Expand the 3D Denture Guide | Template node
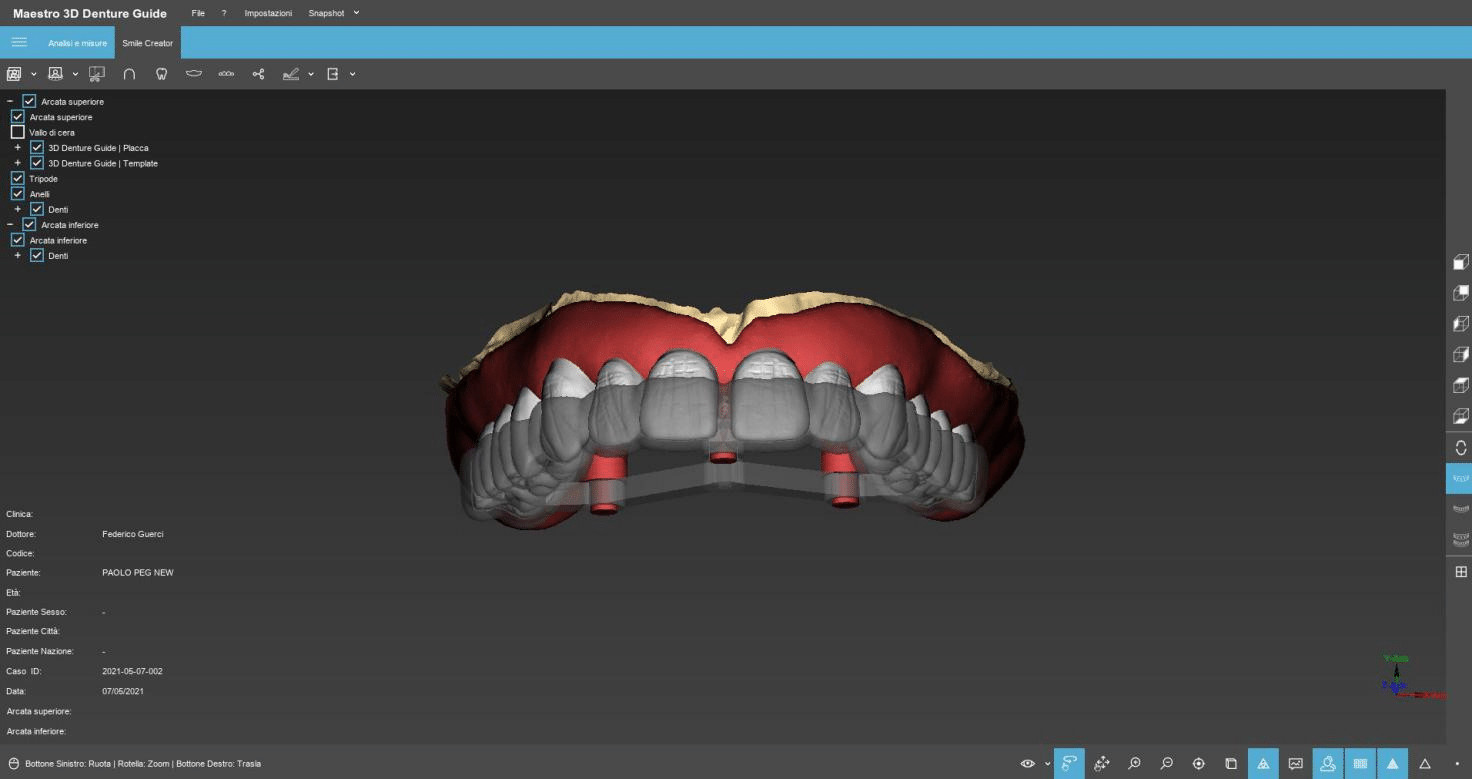This screenshot has width=1472, height=779. 17,163
